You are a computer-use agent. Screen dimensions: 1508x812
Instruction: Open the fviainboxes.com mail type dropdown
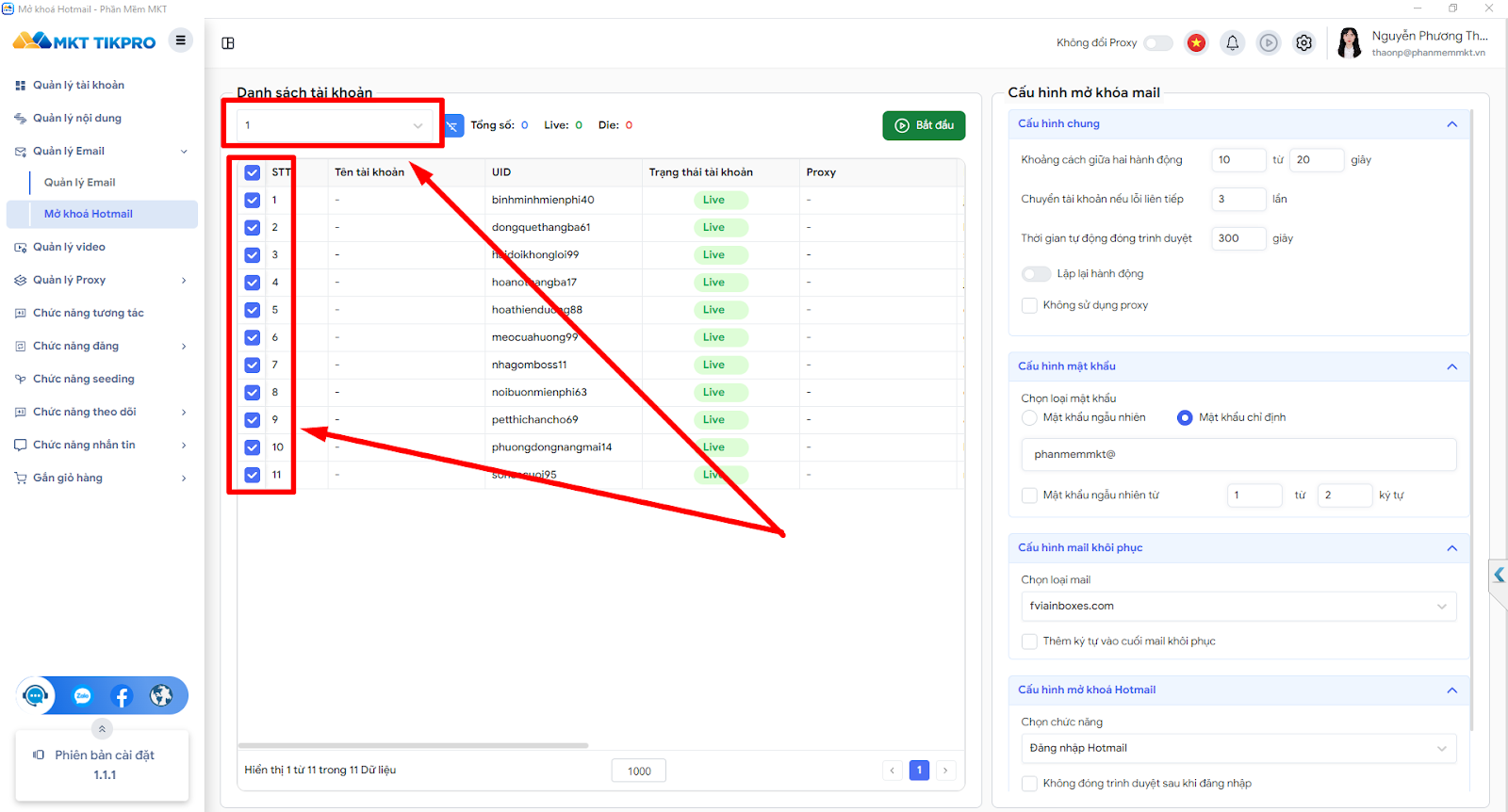point(1238,607)
